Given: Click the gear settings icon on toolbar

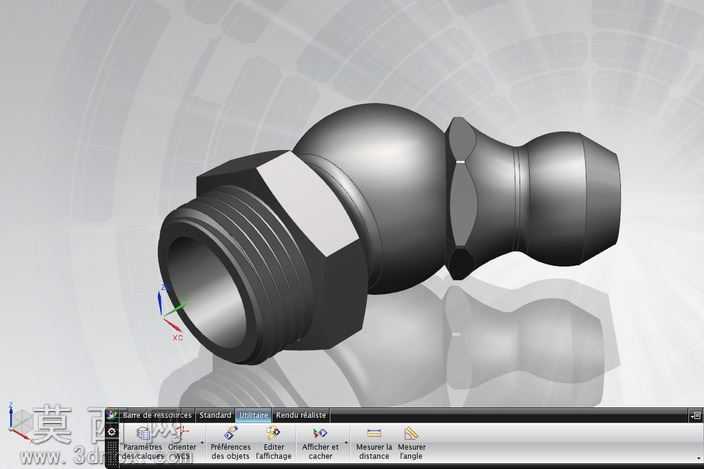Looking at the screenshot, I should pos(112,432).
